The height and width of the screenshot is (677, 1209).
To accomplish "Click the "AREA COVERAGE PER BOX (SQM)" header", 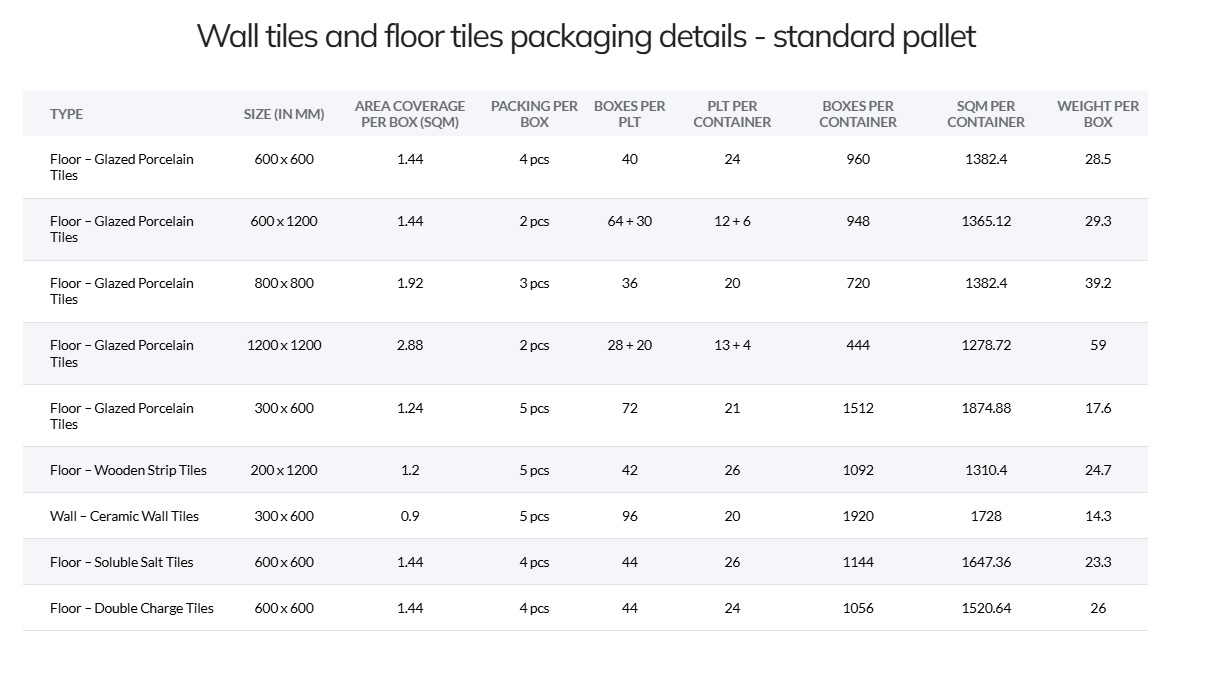I will coord(410,114).
